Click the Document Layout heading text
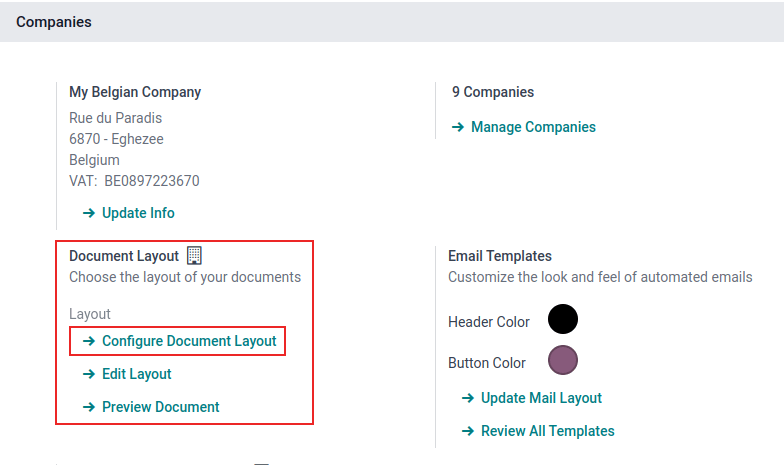This screenshot has height=465, width=784. [124, 256]
